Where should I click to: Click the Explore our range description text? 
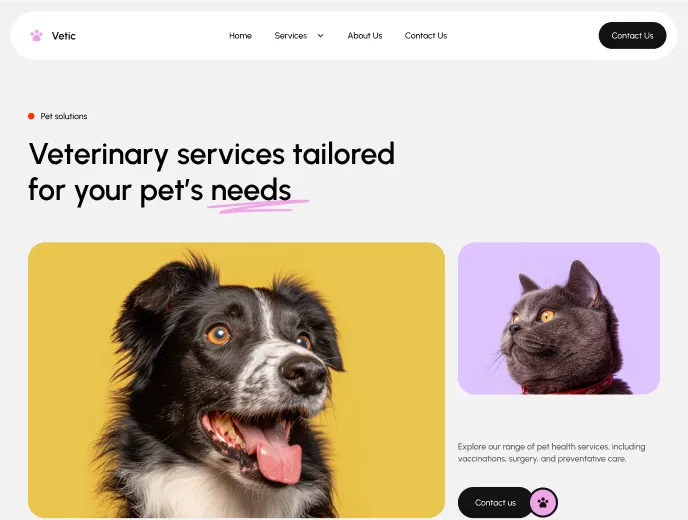552,452
